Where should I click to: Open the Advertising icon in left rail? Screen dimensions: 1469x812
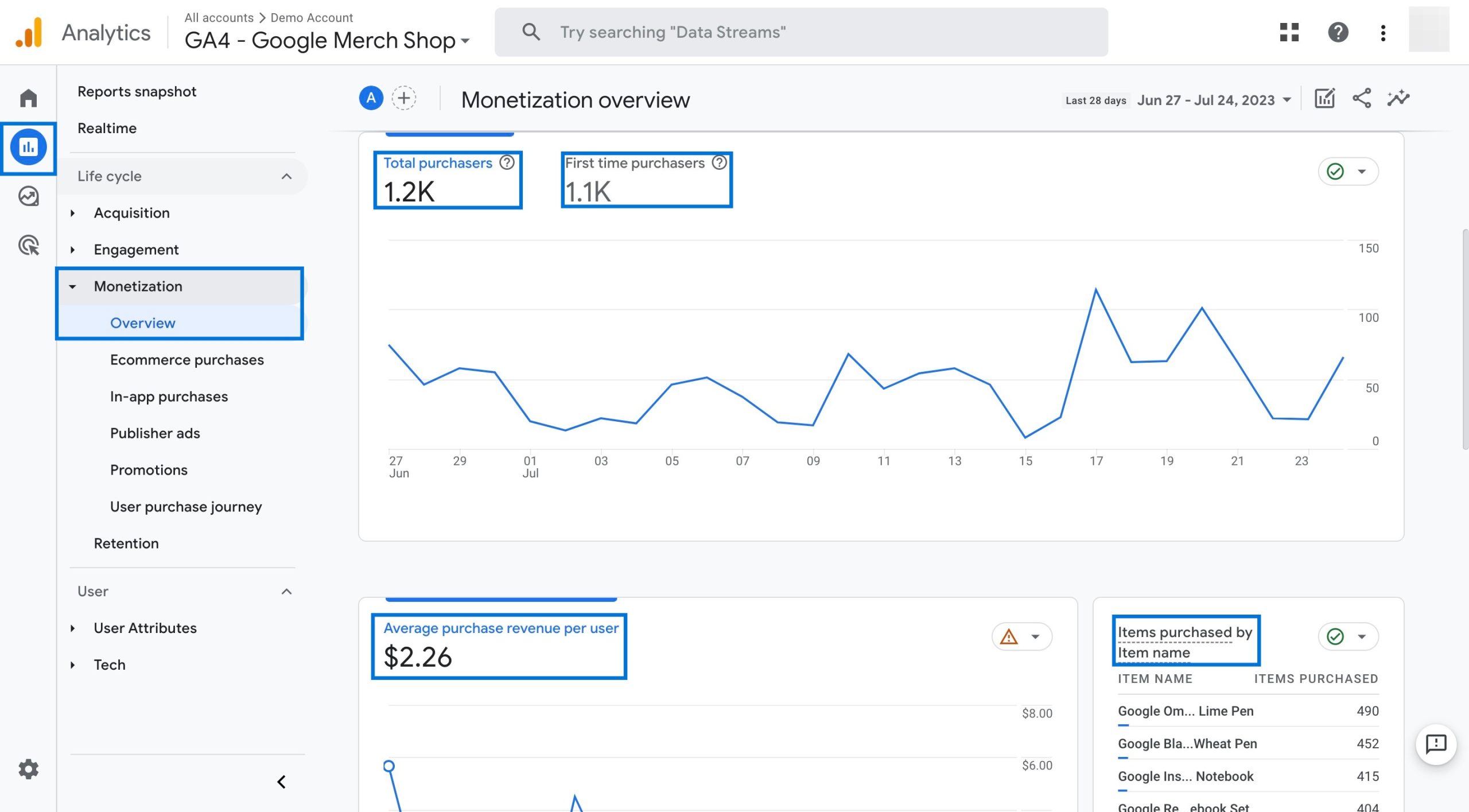[28, 246]
